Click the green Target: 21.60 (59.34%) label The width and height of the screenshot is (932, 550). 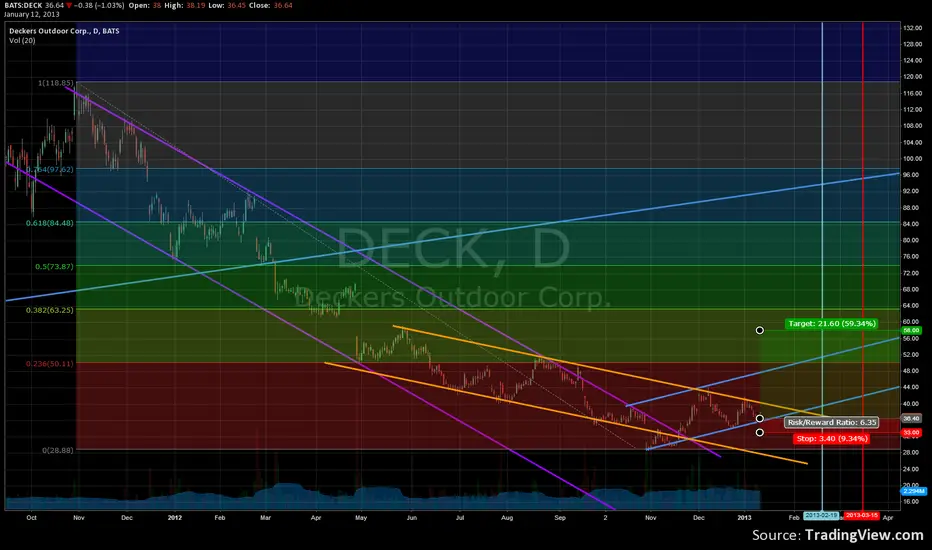tap(832, 323)
